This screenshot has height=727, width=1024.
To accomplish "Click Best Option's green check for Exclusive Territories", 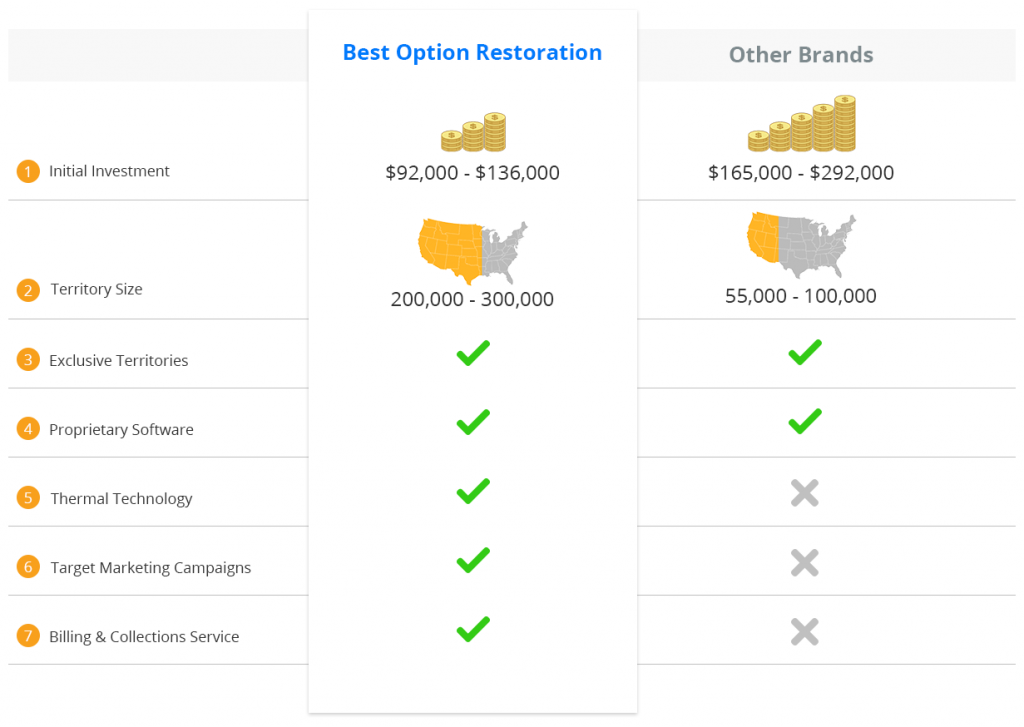I will (473, 353).
